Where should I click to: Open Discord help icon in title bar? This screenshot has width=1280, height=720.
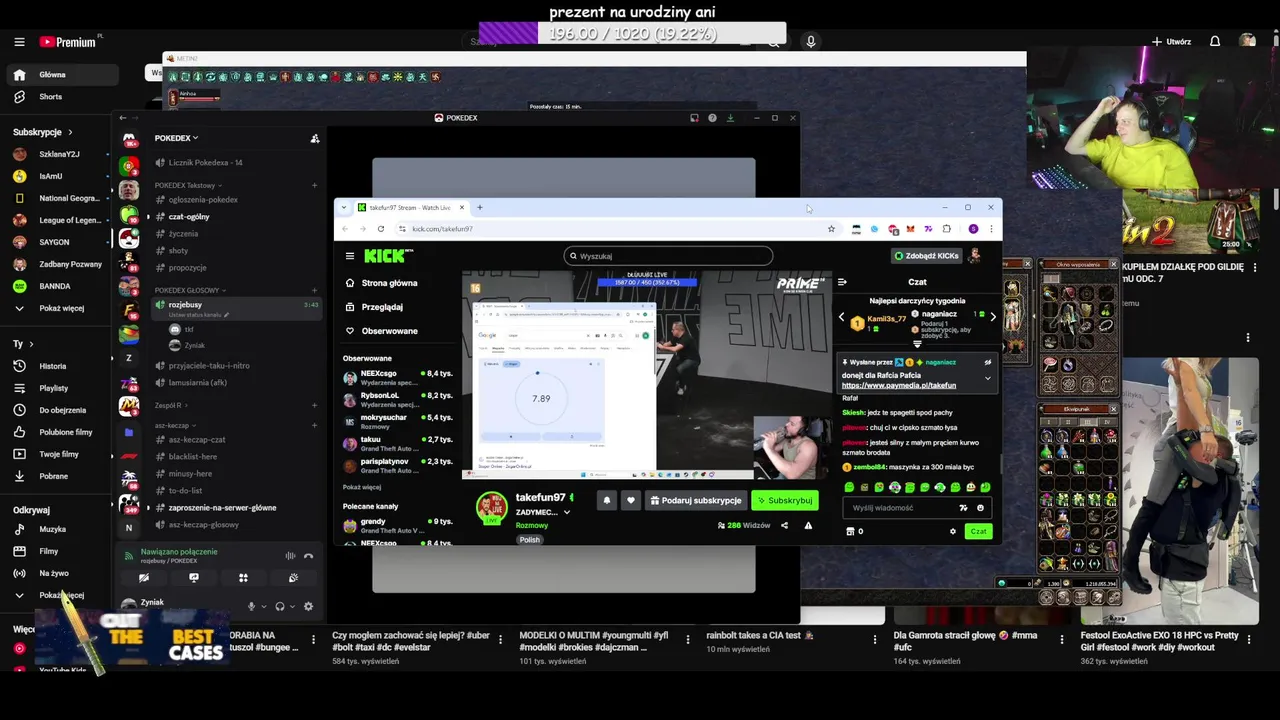tap(712, 118)
